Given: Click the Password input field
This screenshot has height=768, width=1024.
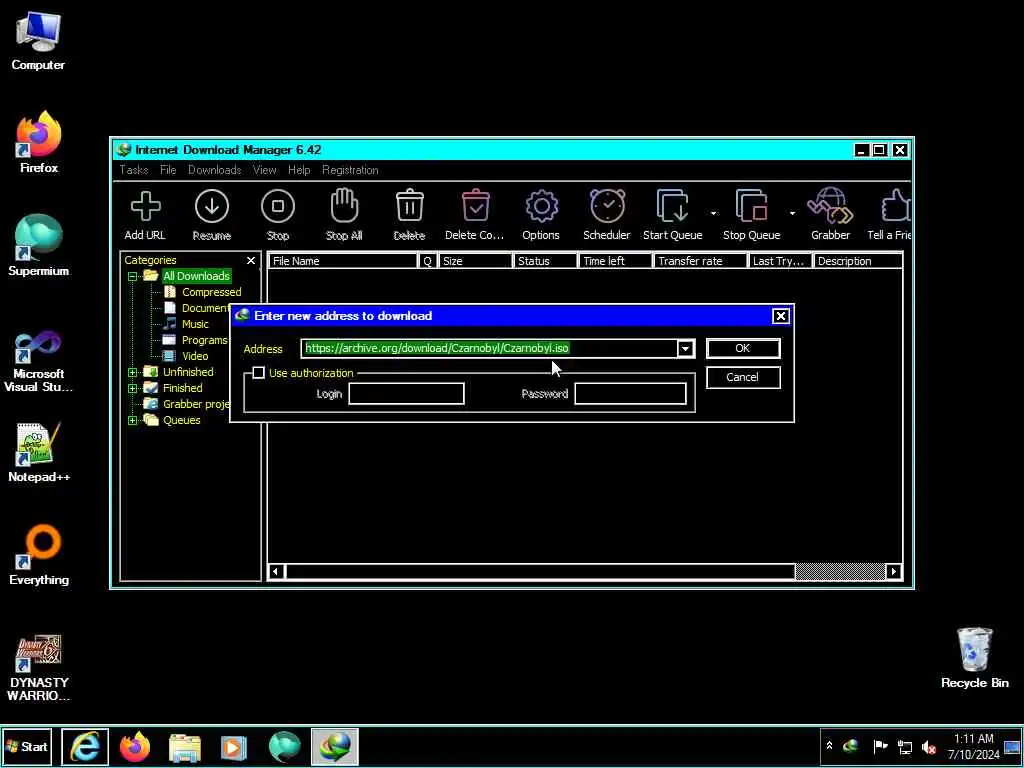Looking at the screenshot, I should tap(630, 394).
